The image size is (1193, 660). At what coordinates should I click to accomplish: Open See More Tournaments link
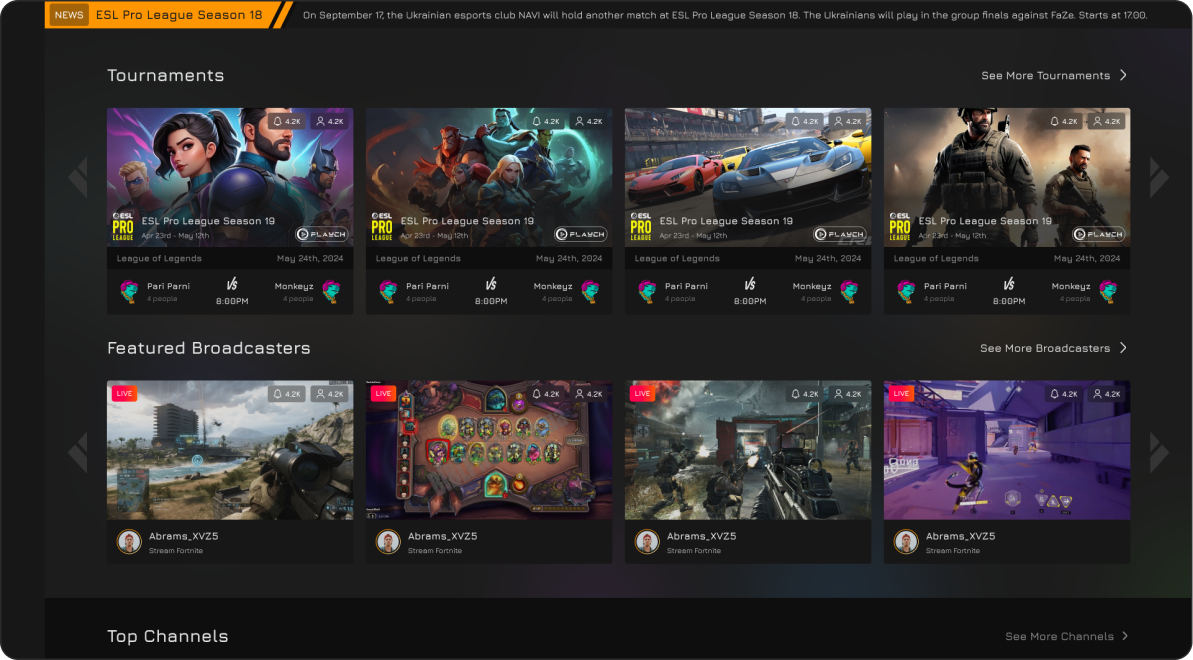click(x=1053, y=76)
